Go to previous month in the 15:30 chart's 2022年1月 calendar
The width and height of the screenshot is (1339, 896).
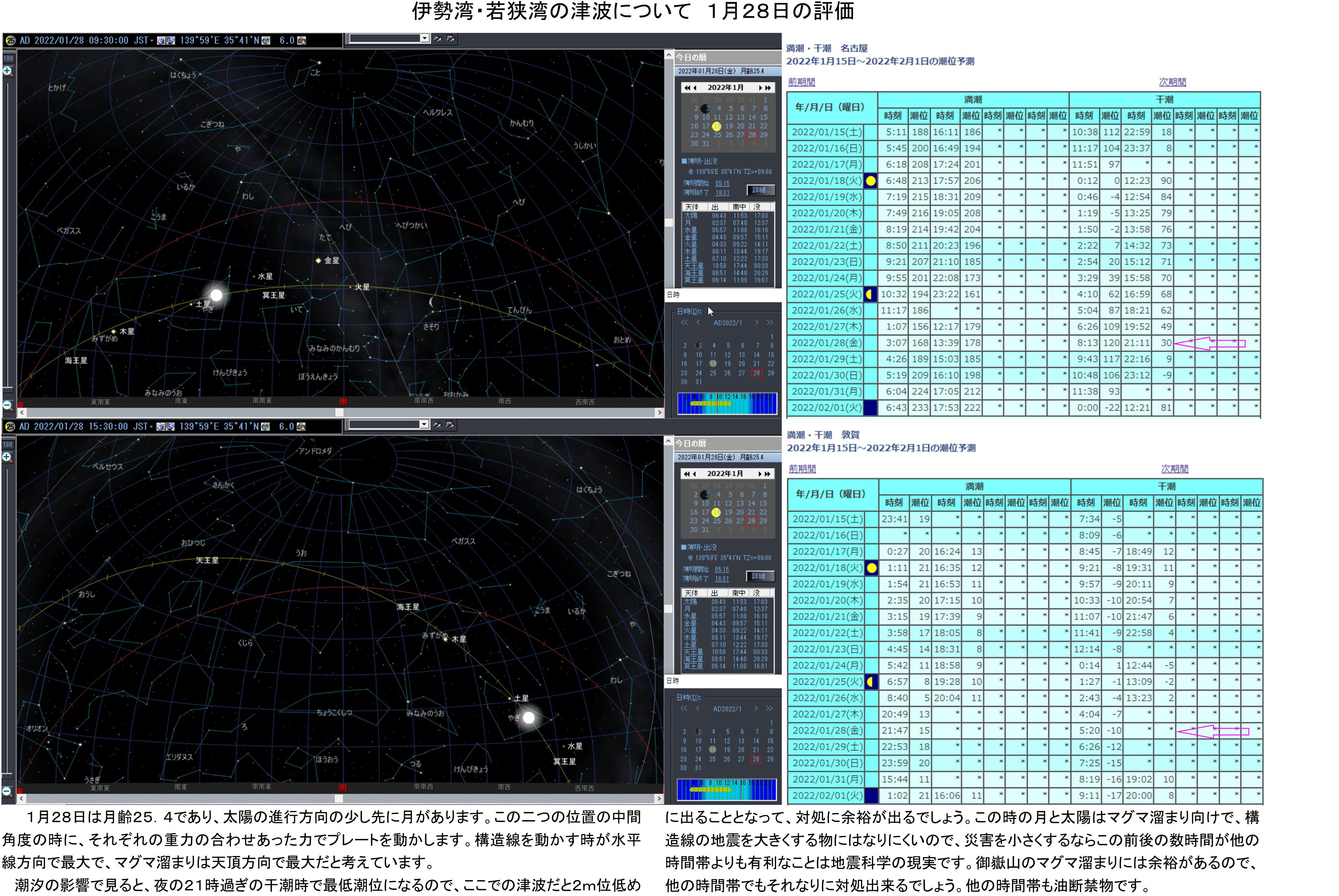(694, 474)
